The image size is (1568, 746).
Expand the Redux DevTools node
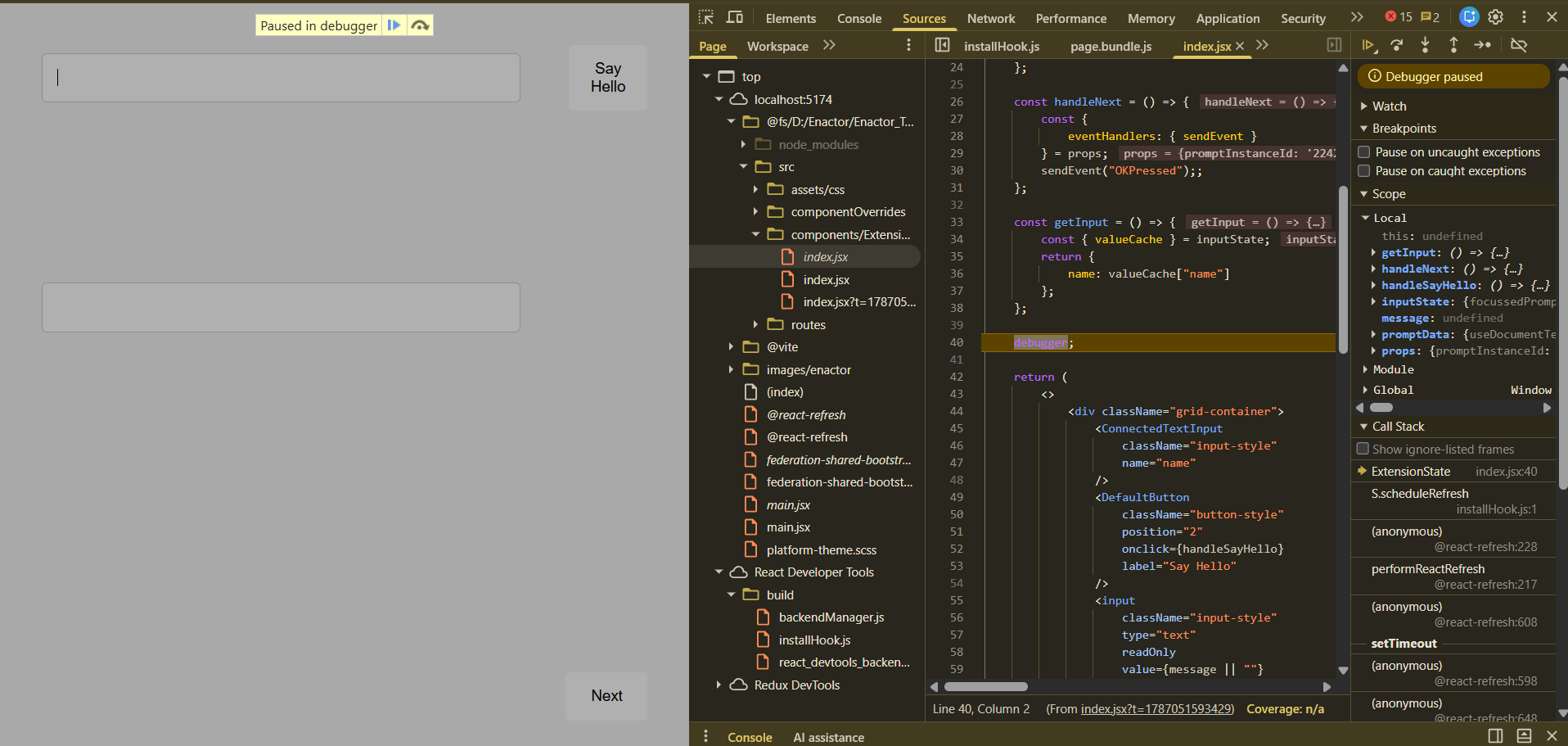(719, 685)
